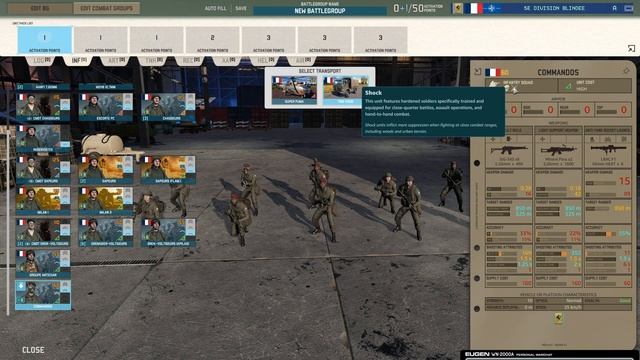Click the Minimi Para machine gun icon
This screenshot has width=640, height=360.
[558, 150]
